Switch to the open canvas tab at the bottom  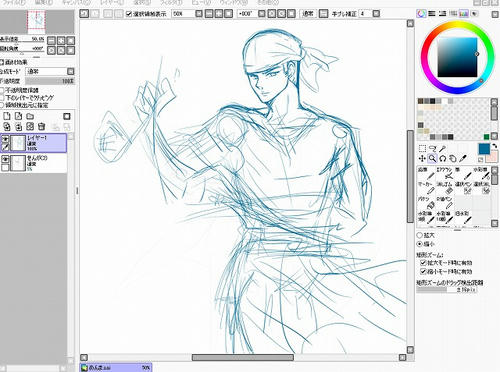116,367
